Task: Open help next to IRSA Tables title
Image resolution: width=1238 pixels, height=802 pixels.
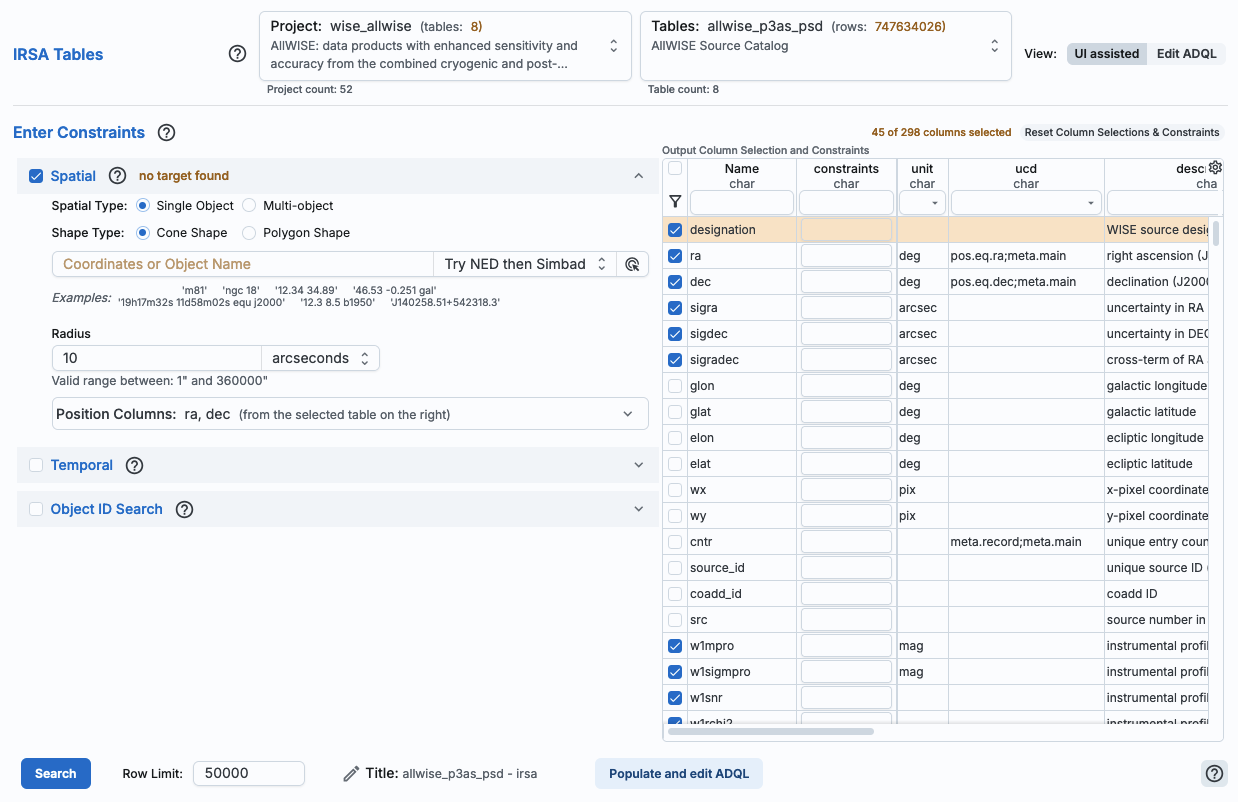Action: pos(237,54)
